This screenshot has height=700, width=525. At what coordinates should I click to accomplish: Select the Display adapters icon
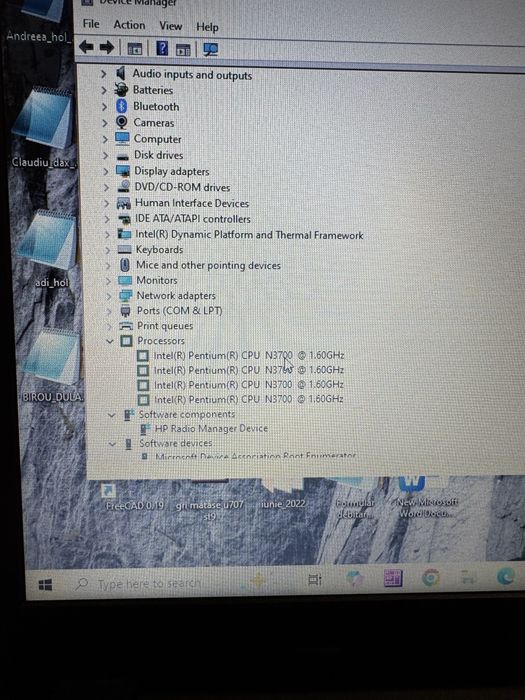pos(123,171)
